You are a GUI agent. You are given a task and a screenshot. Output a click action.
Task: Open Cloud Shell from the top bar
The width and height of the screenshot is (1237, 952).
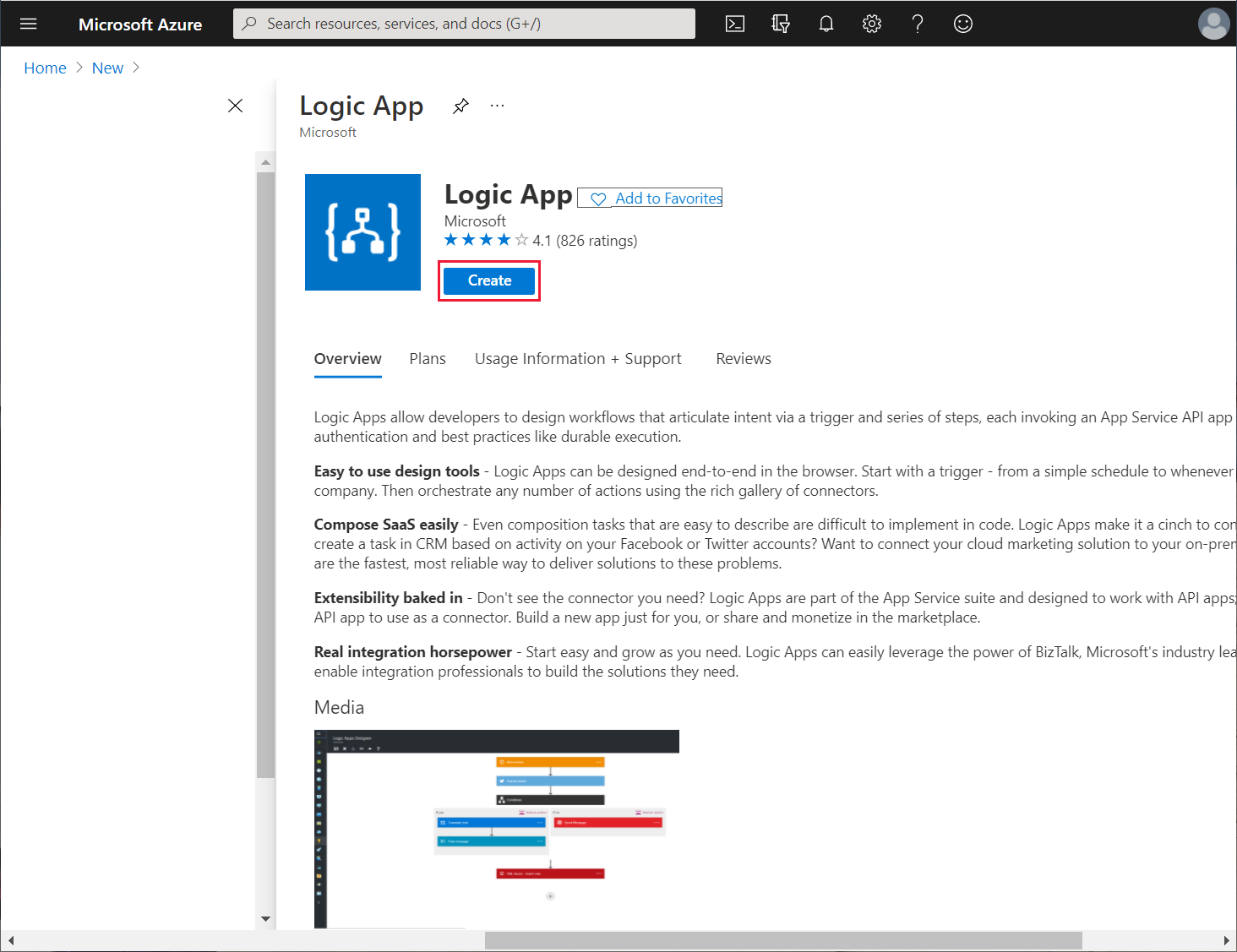click(x=735, y=24)
